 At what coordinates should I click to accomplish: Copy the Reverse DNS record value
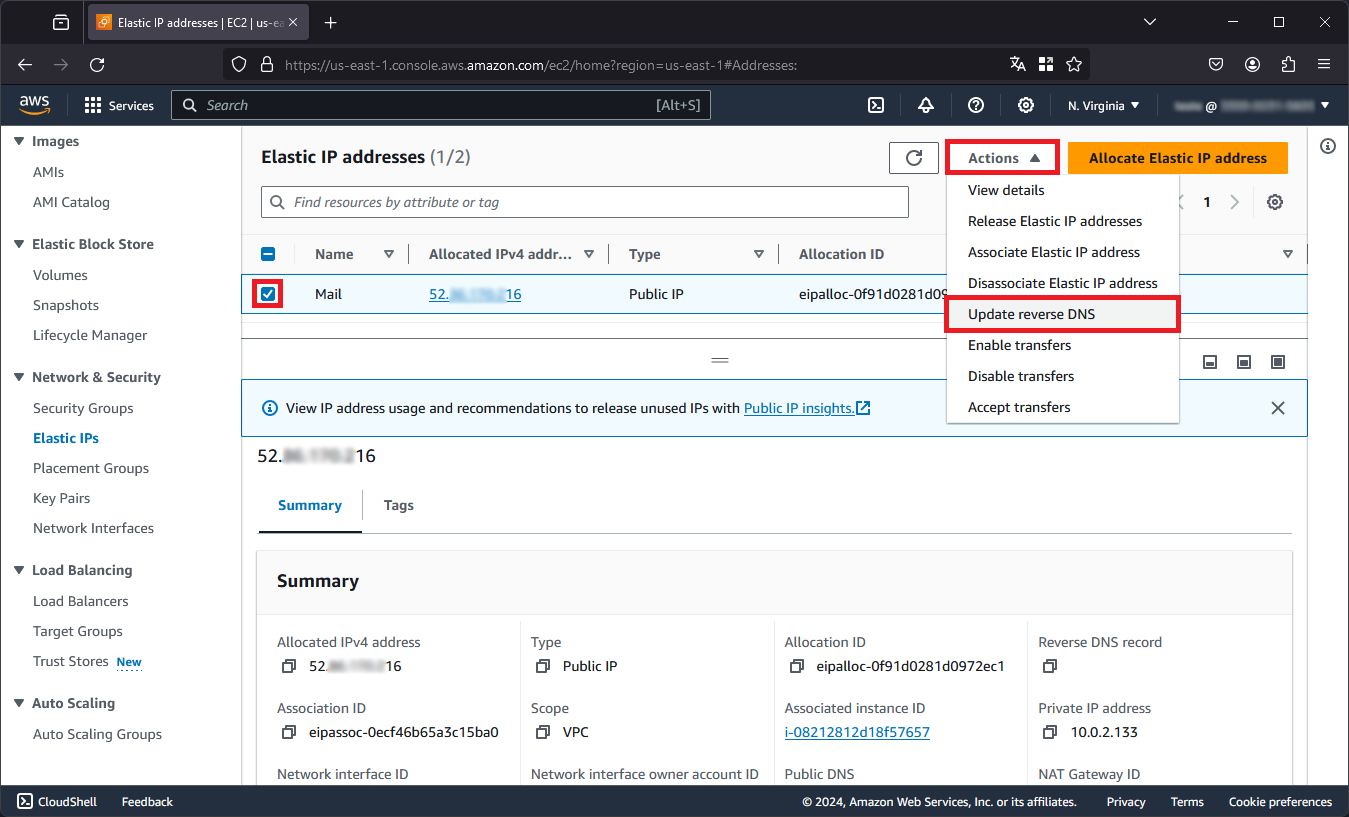1051,666
